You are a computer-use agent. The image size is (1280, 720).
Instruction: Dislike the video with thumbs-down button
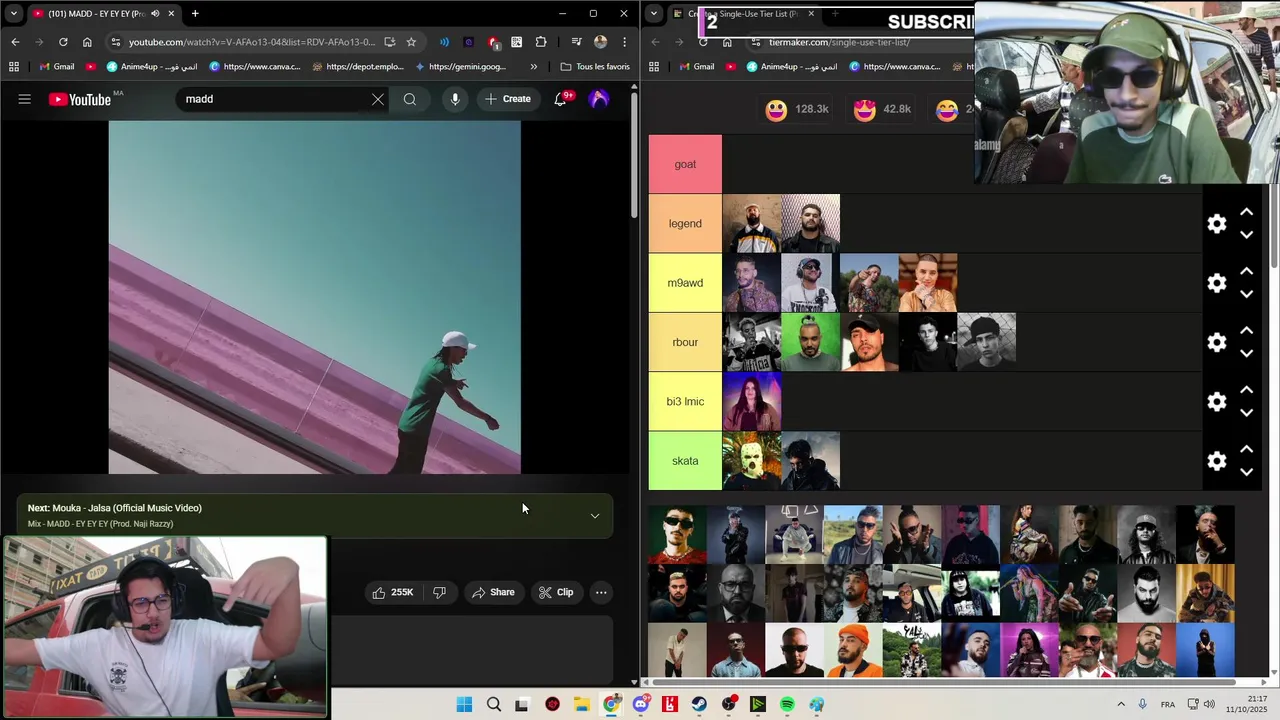[439, 593]
